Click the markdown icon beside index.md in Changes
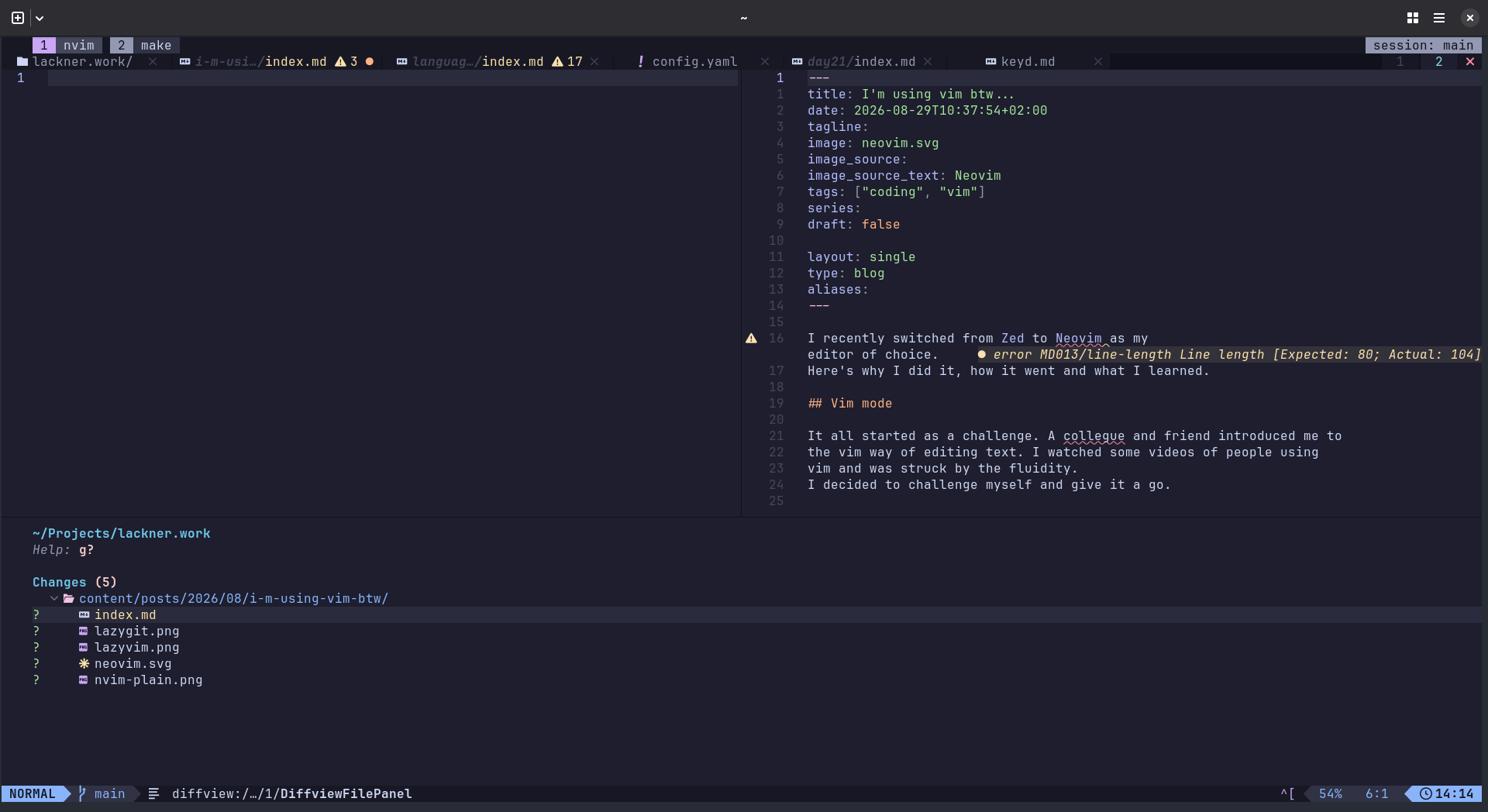This screenshot has height=812, width=1488. 84,614
